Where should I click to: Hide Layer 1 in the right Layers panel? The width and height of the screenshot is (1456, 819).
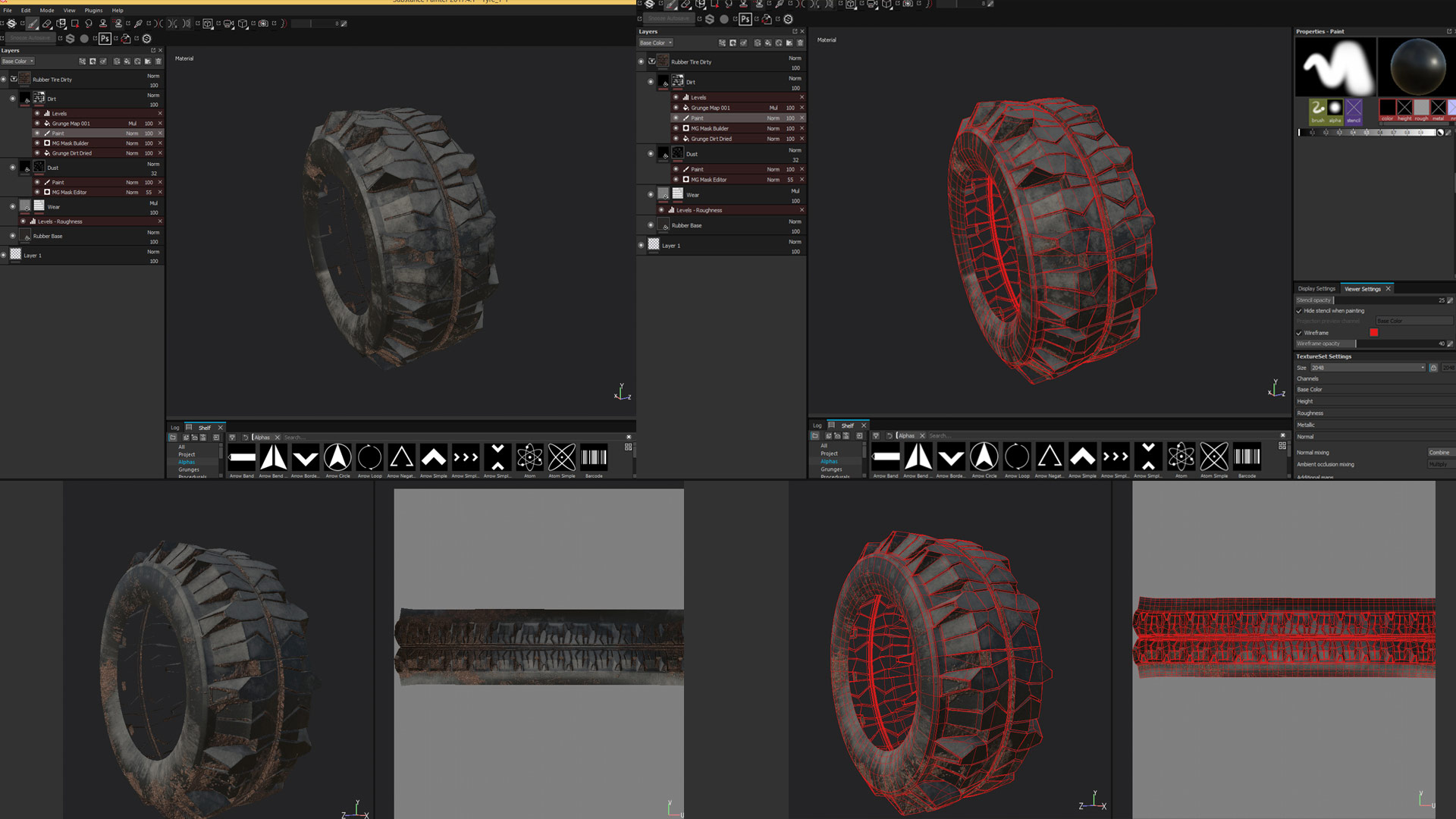(641, 245)
